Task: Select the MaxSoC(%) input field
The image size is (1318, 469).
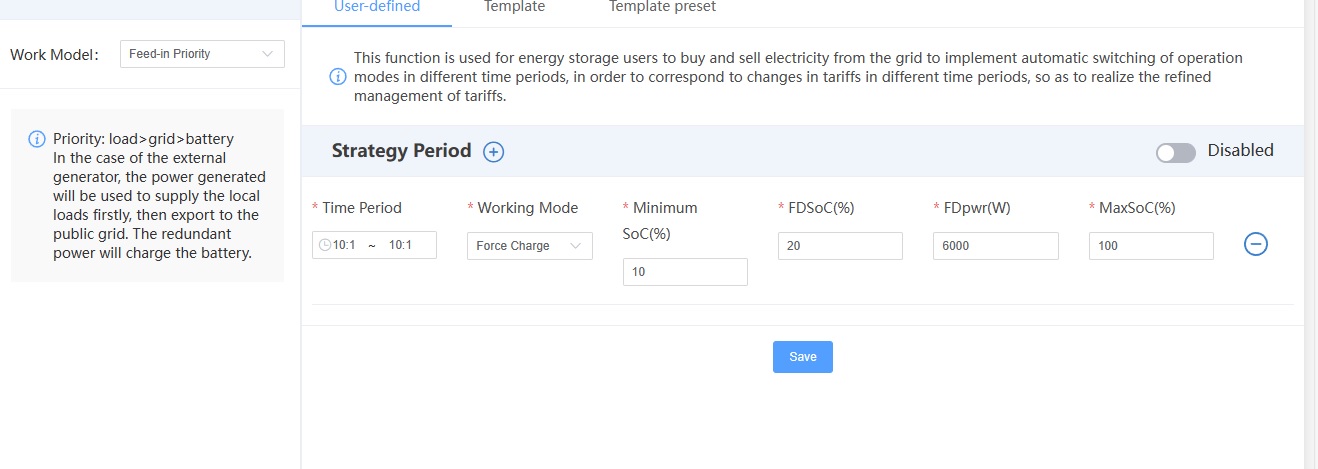Action: [x=1151, y=246]
